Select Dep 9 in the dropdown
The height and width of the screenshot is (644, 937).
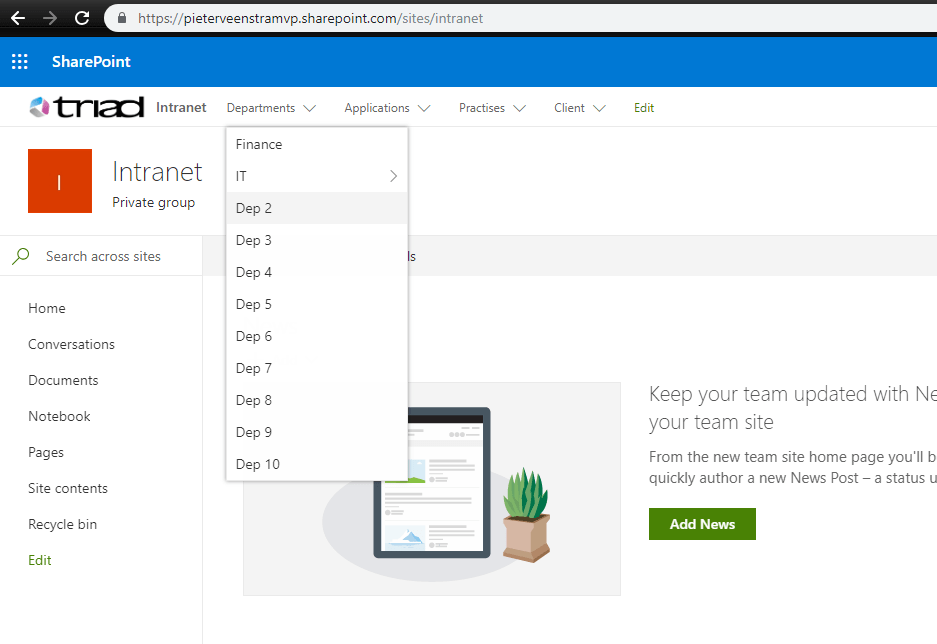[317, 432]
